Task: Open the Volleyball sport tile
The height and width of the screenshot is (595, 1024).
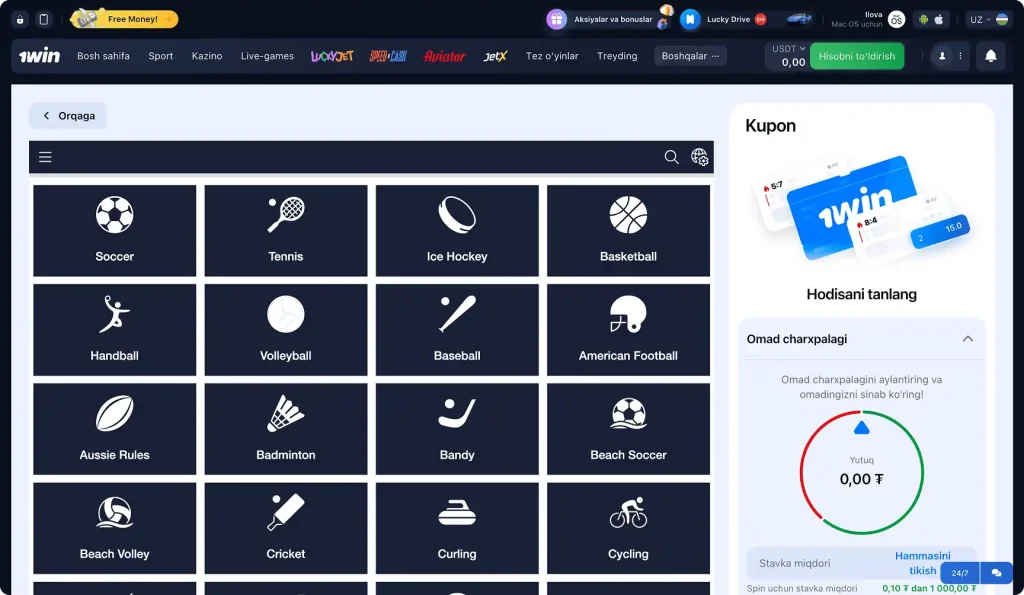Action: pos(285,330)
